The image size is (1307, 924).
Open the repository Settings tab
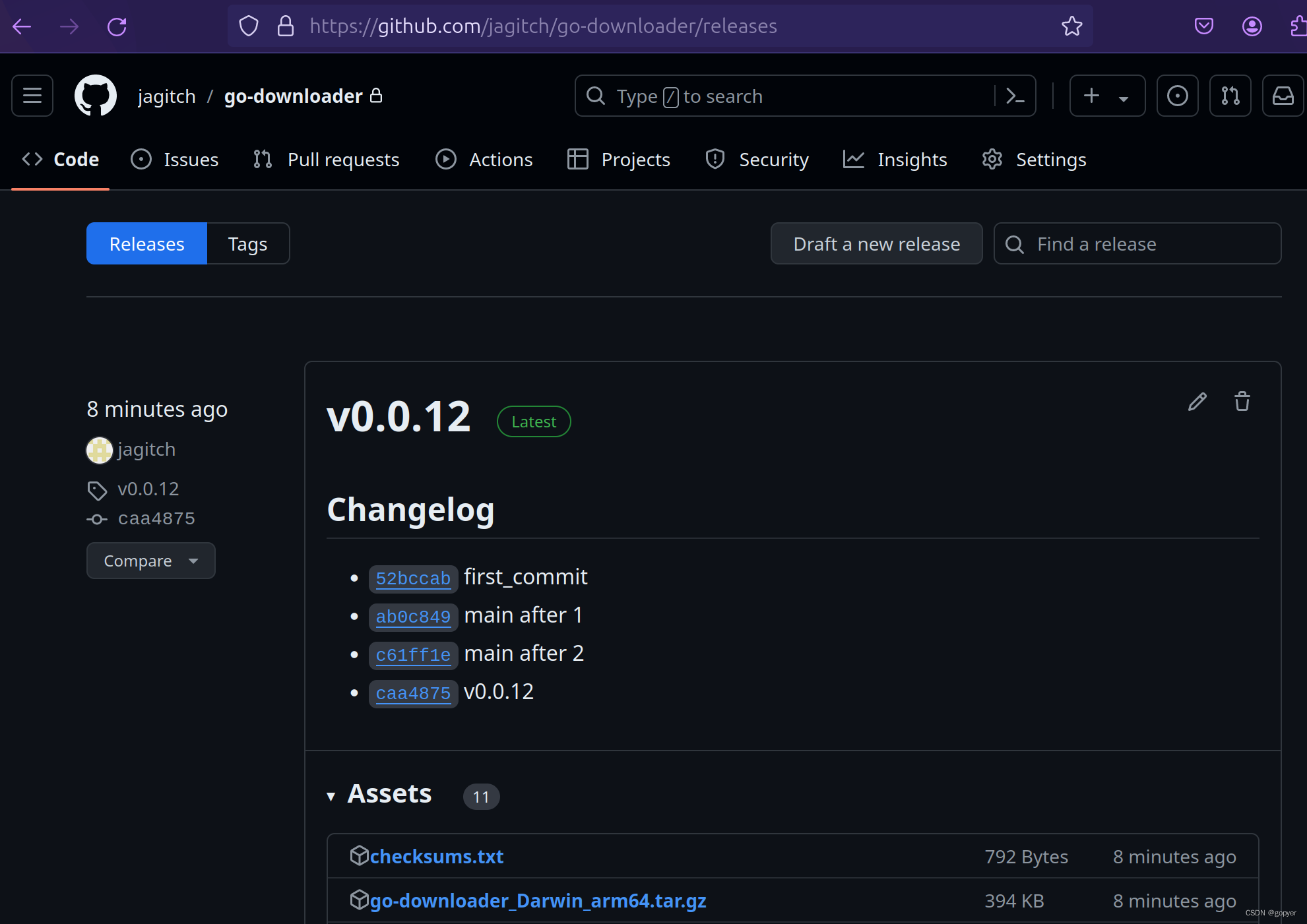click(1034, 160)
